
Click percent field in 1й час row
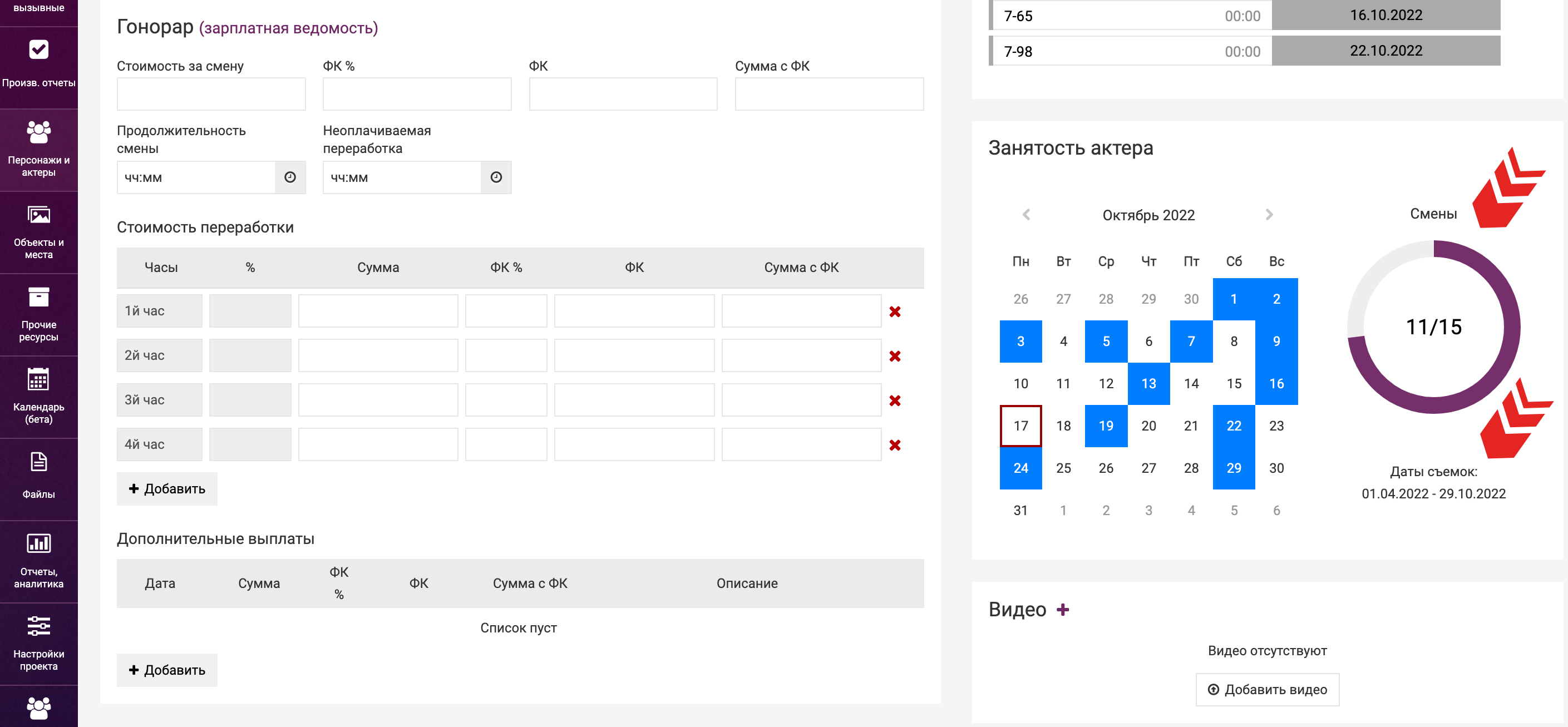(250, 311)
